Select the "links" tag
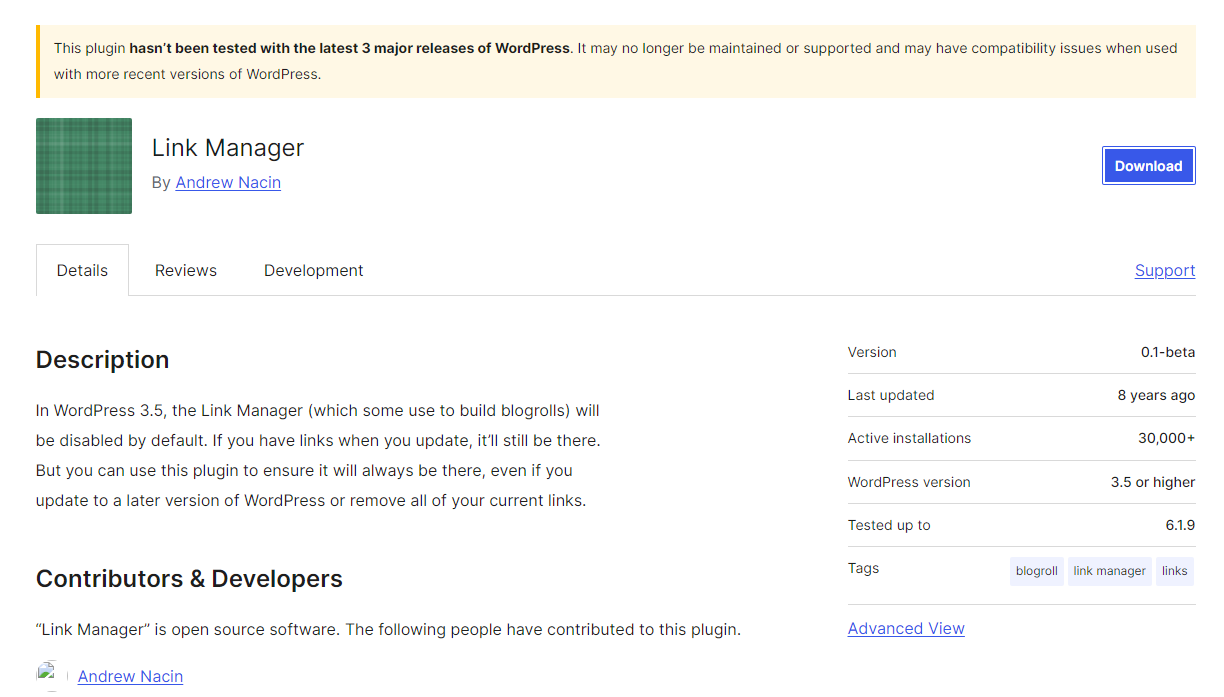Screen dimensions: 1224x697 point(1174,571)
